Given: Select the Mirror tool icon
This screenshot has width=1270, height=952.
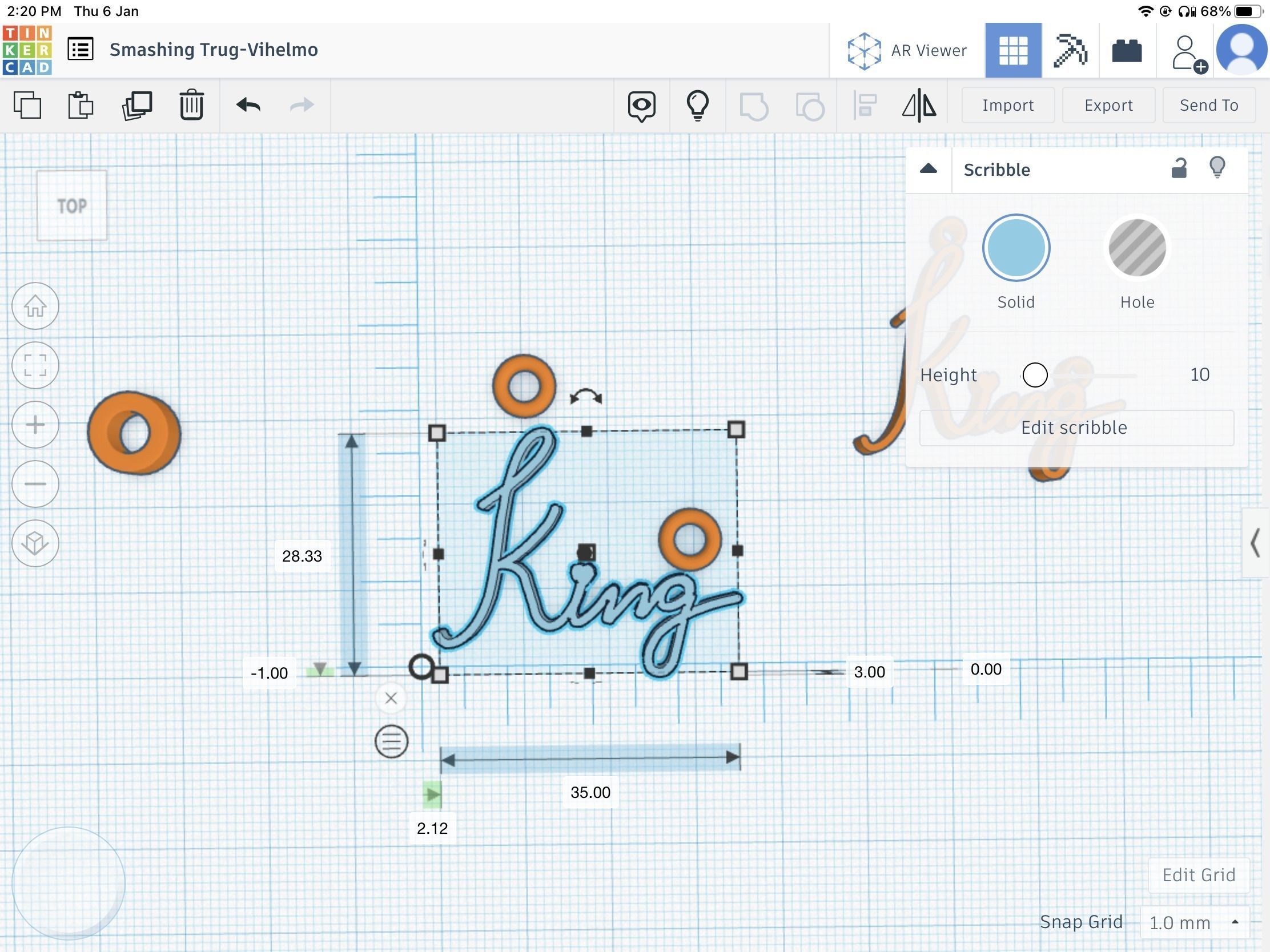Looking at the screenshot, I should click(919, 105).
